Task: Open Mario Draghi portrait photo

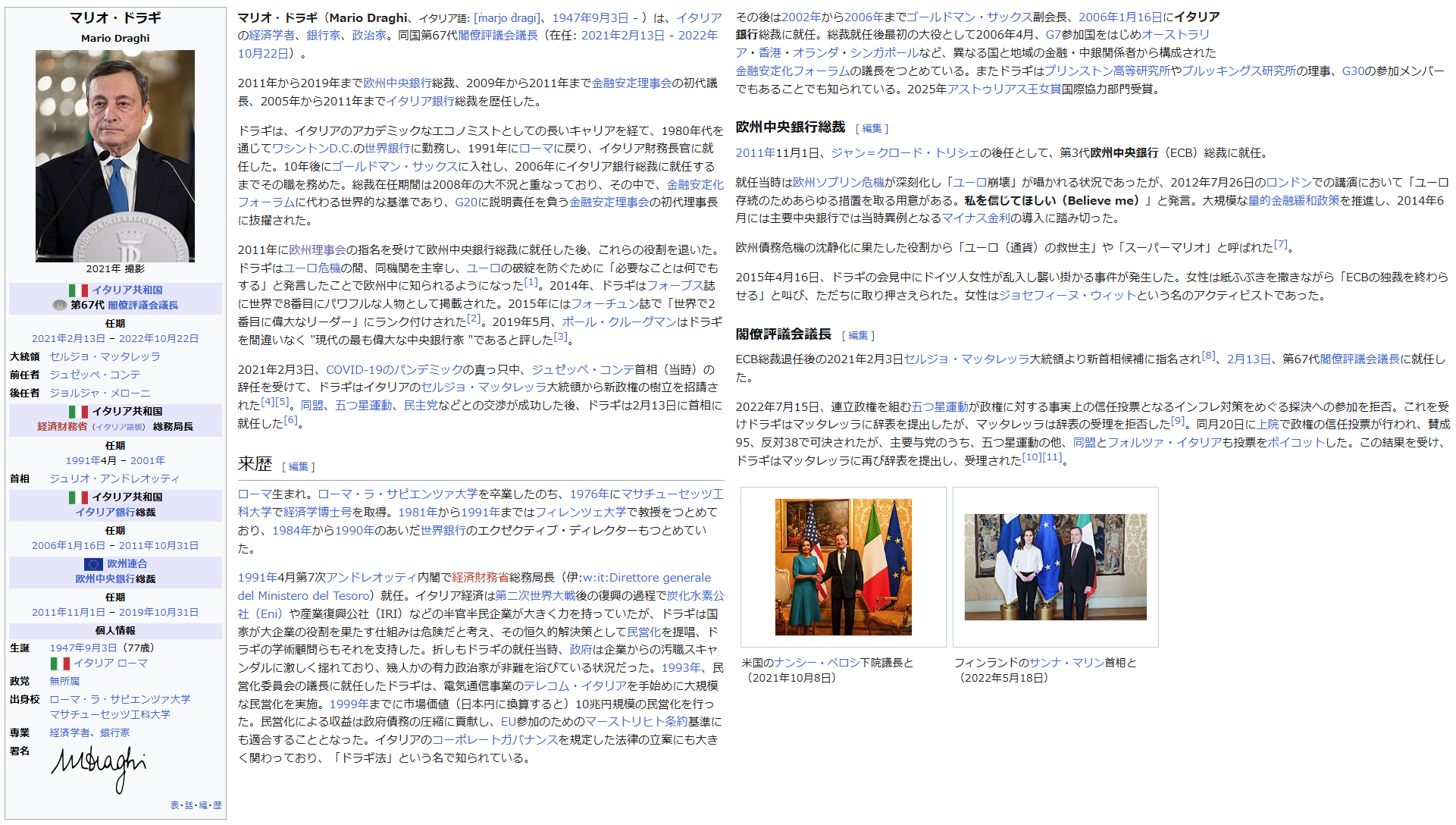Action: (x=115, y=156)
